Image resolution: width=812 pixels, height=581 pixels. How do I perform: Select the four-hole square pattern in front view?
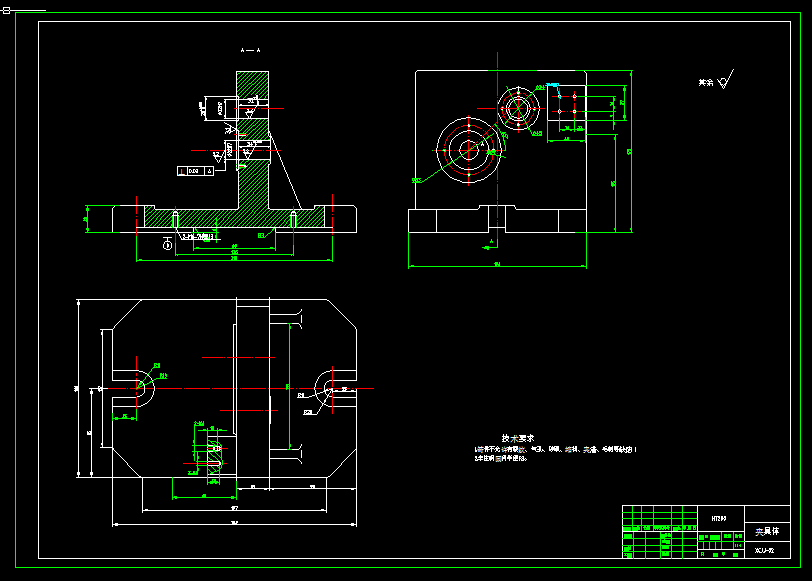(x=567, y=104)
